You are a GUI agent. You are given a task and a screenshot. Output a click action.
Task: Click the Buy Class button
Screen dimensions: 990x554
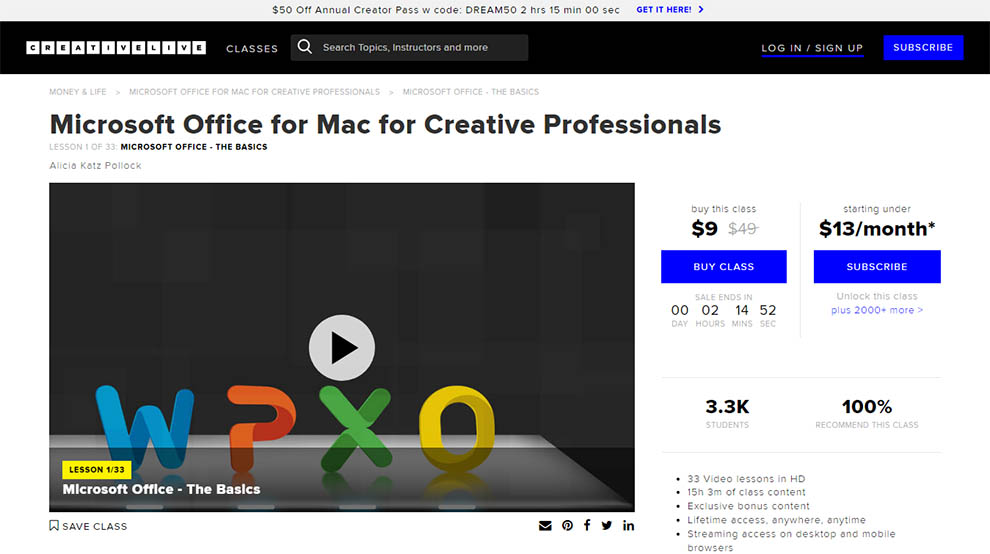pyautogui.click(x=724, y=267)
